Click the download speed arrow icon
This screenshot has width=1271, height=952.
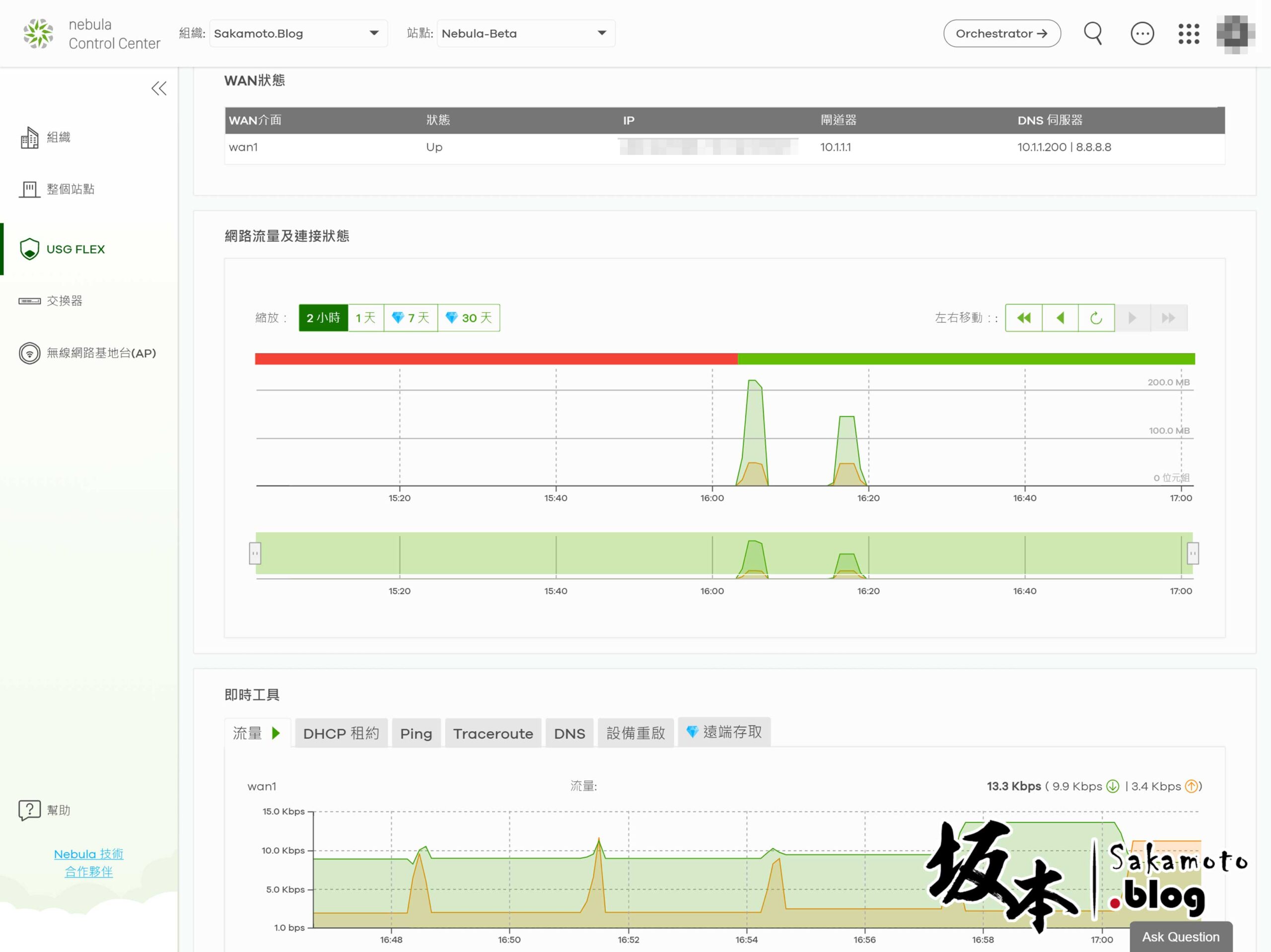(1113, 786)
